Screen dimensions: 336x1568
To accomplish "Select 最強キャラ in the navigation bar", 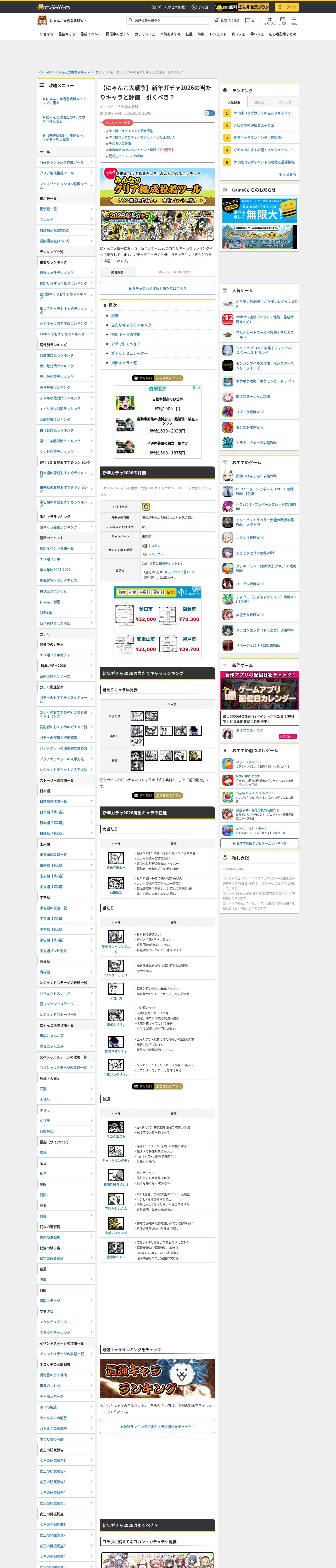I will point(67,34).
